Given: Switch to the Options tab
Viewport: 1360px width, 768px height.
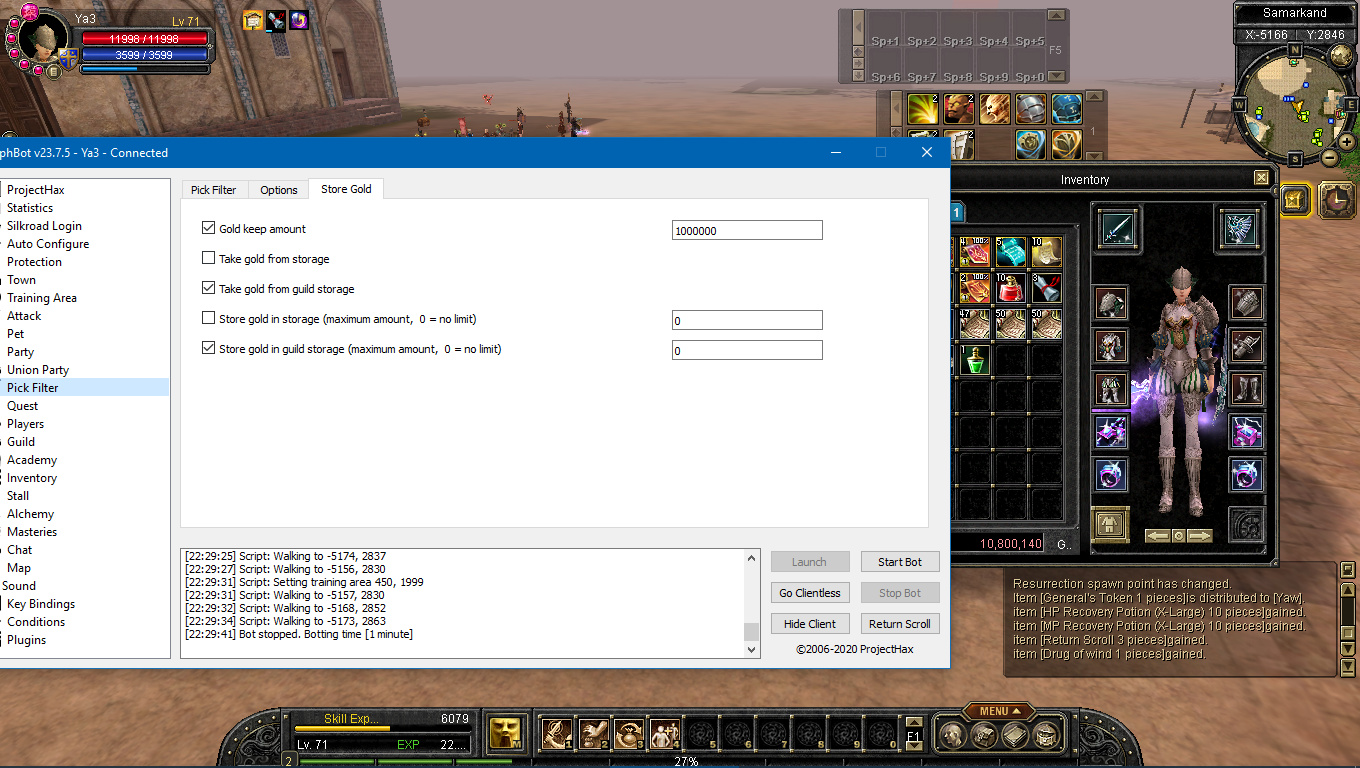Looking at the screenshot, I should tap(279, 190).
